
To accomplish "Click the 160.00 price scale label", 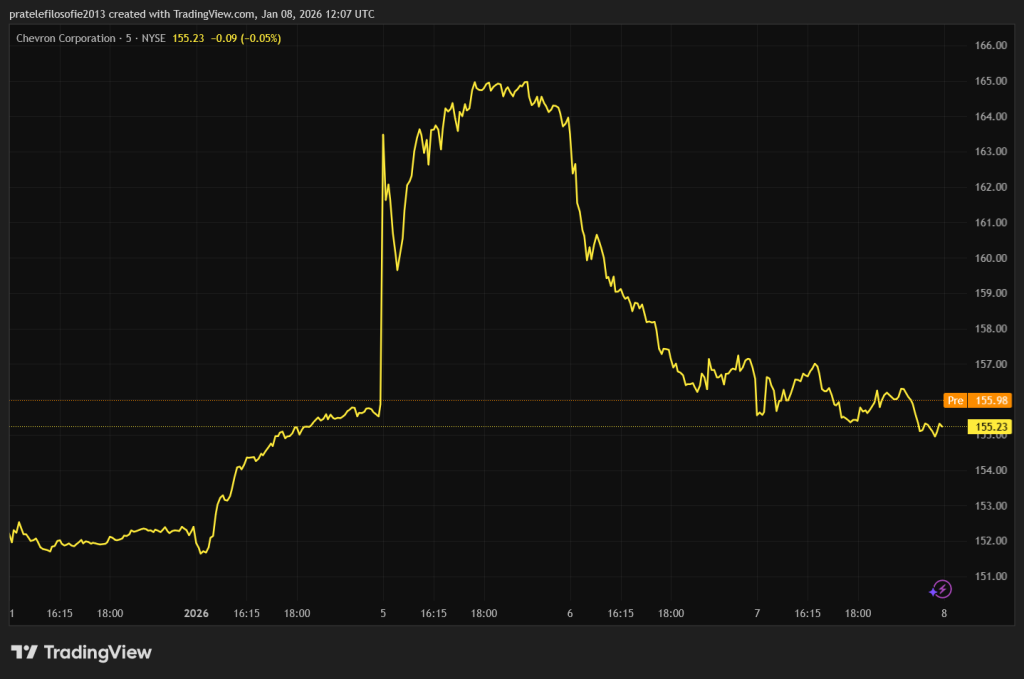I will tap(989, 258).
